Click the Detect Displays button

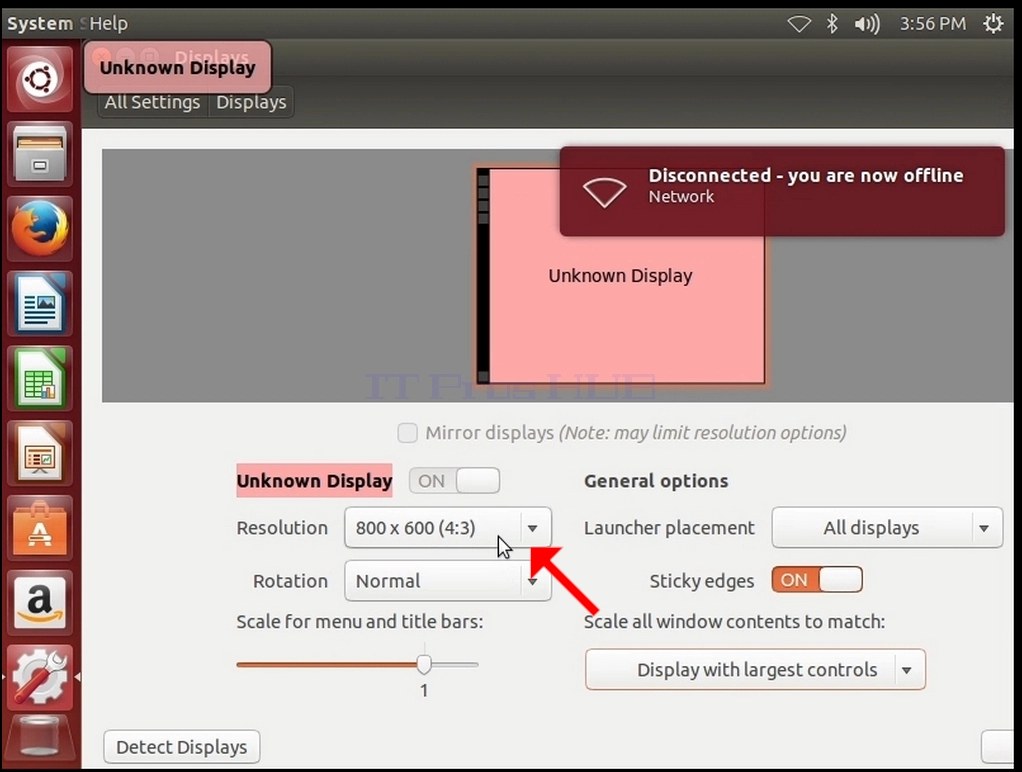click(182, 747)
